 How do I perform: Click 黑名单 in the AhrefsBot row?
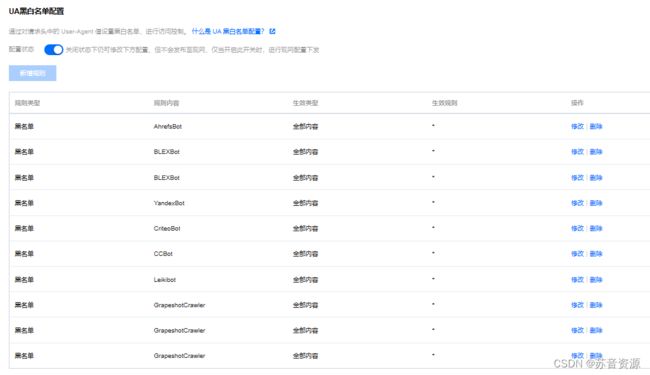pyautogui.click(x=24, y=126)
